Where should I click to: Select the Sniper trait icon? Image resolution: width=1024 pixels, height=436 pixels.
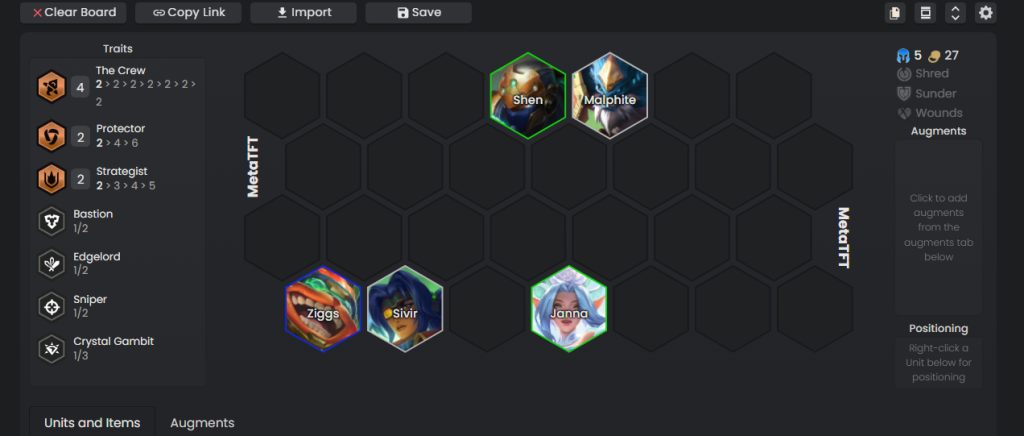52,306
